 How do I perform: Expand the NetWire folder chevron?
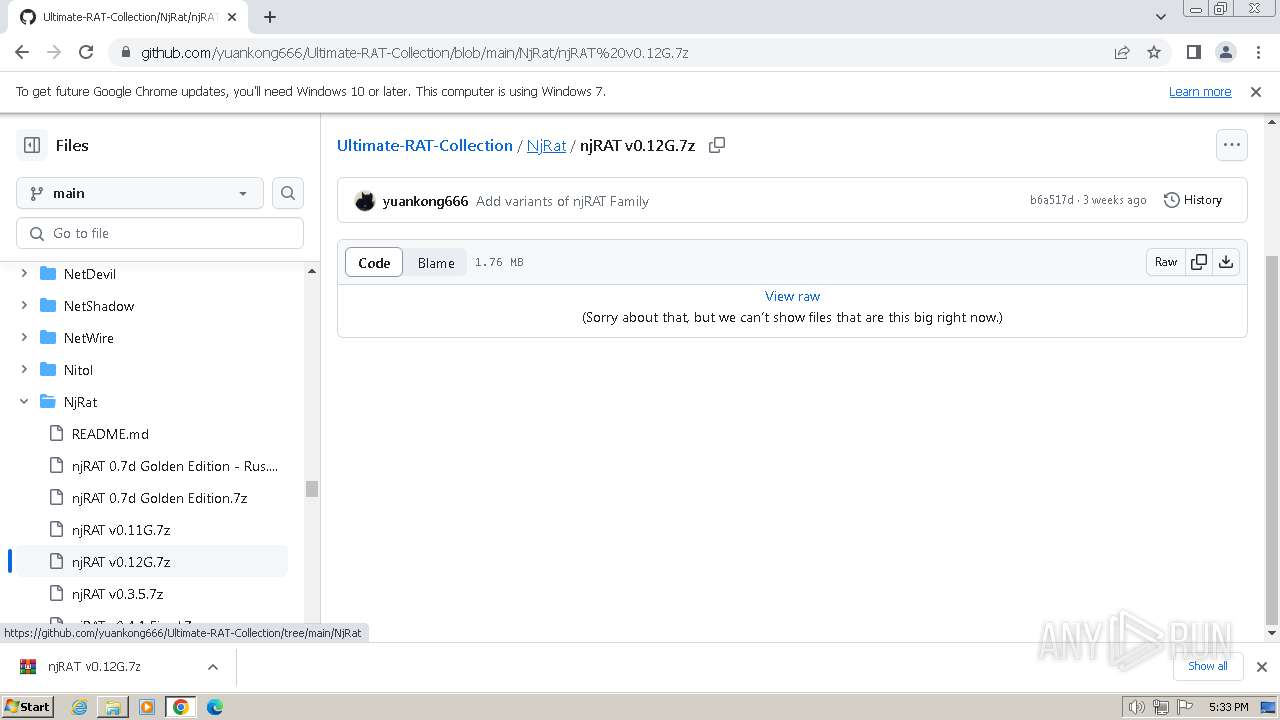(24, 338)
